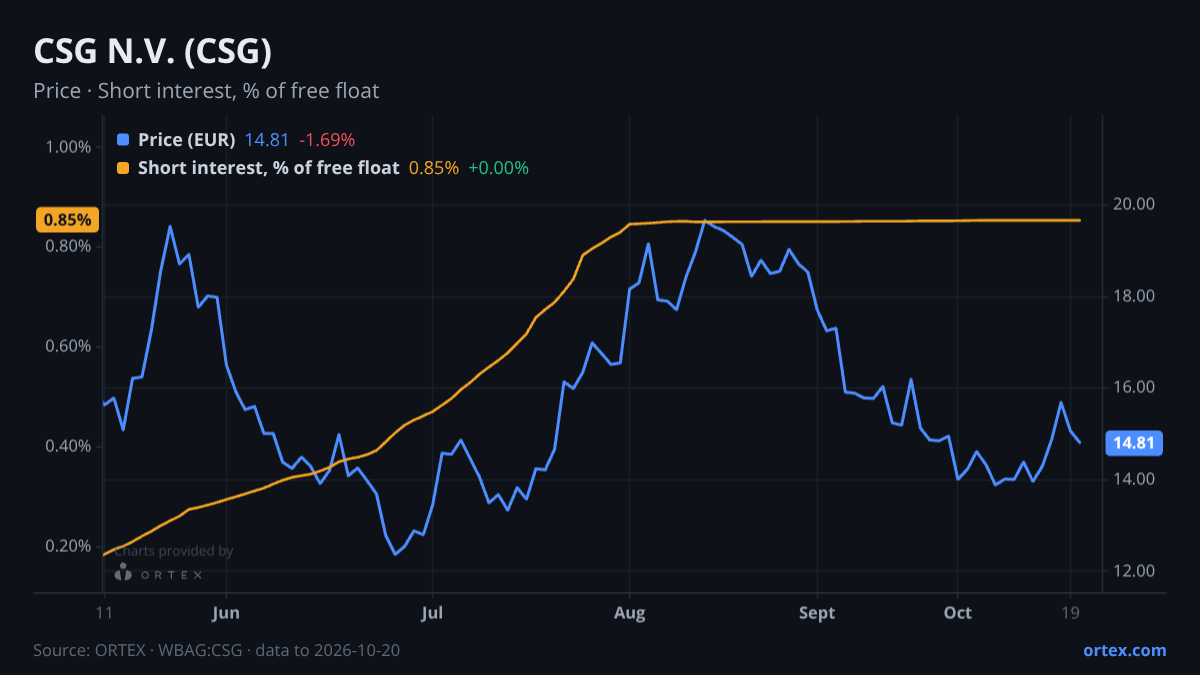Click the 0.40% left axis label

pos(68,446)
